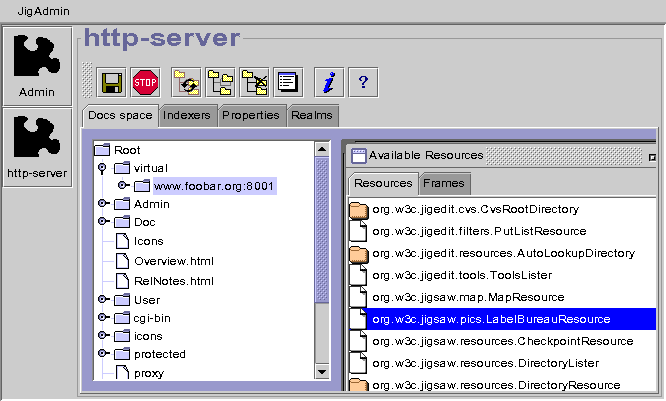Open help with the question mark icon
This screenshot has height=401, width=666.
(x=362, y=81)
